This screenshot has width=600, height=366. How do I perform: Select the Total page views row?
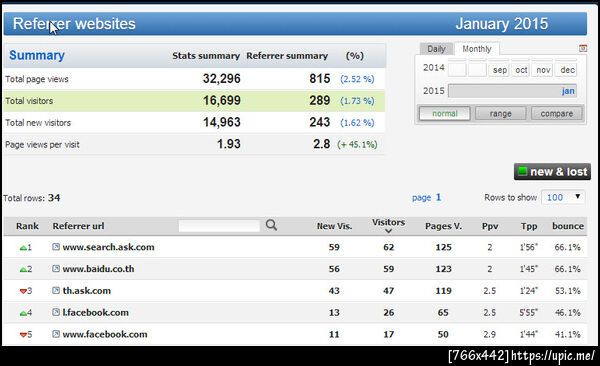[194, 79]
